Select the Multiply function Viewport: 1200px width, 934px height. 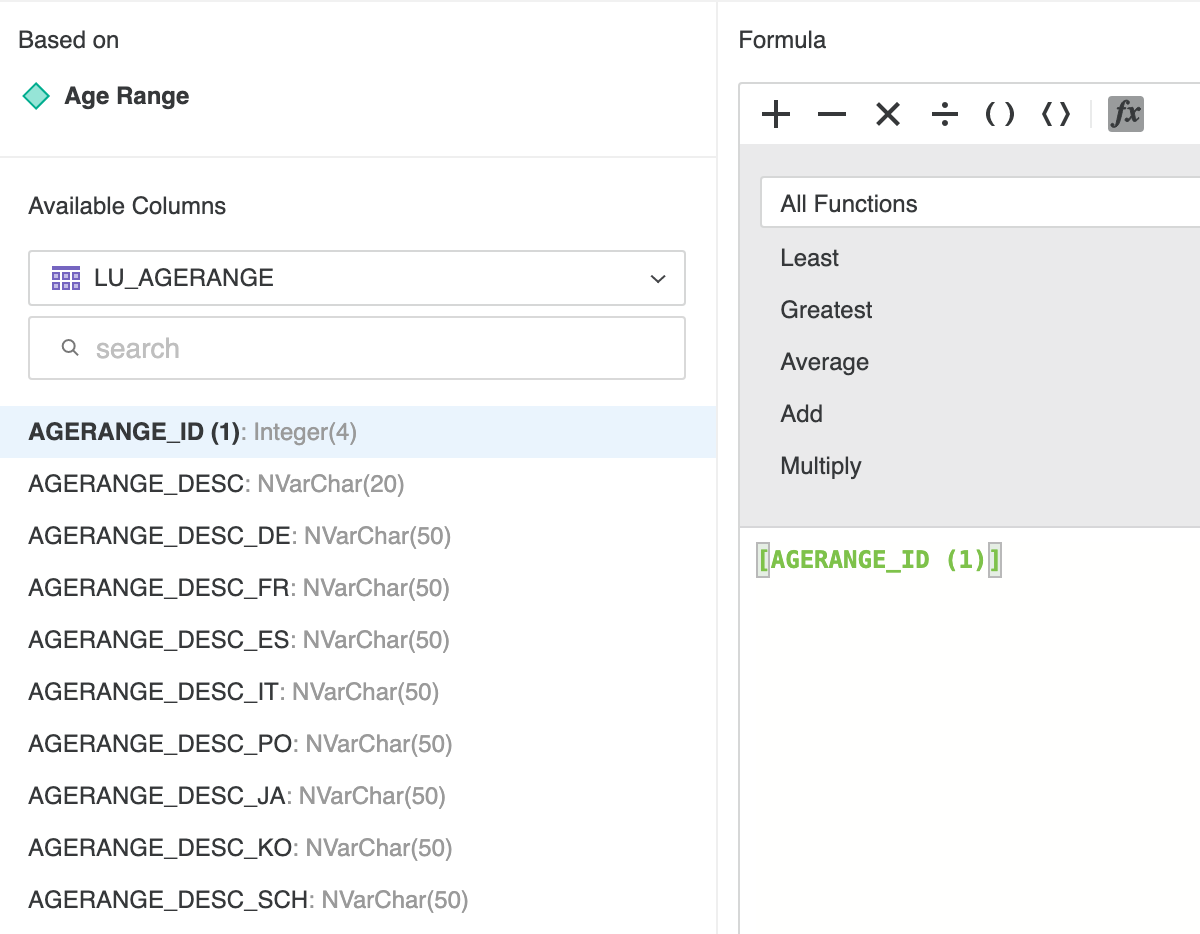820,466
